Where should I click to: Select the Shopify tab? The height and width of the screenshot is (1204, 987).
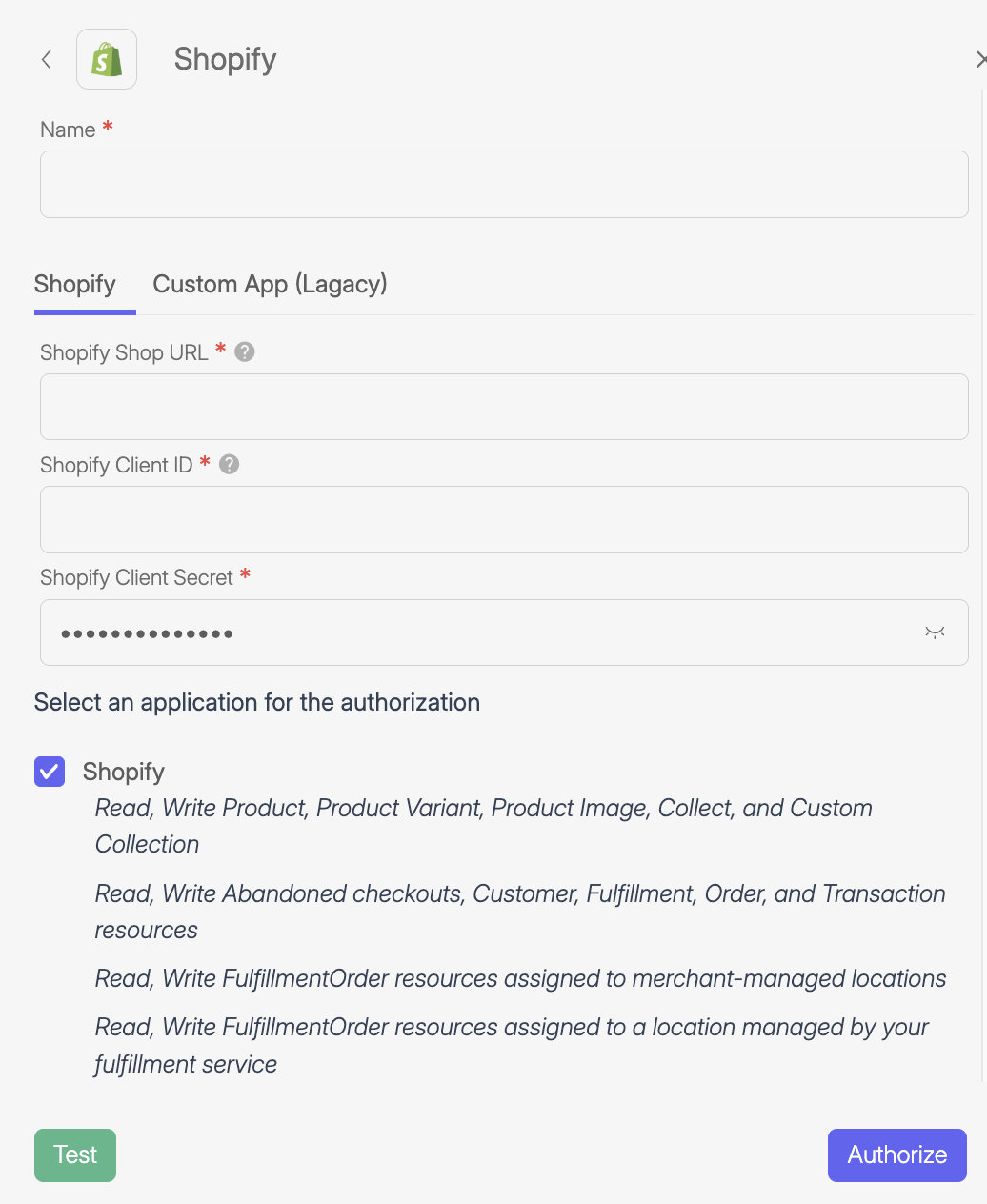coord(75,284)
